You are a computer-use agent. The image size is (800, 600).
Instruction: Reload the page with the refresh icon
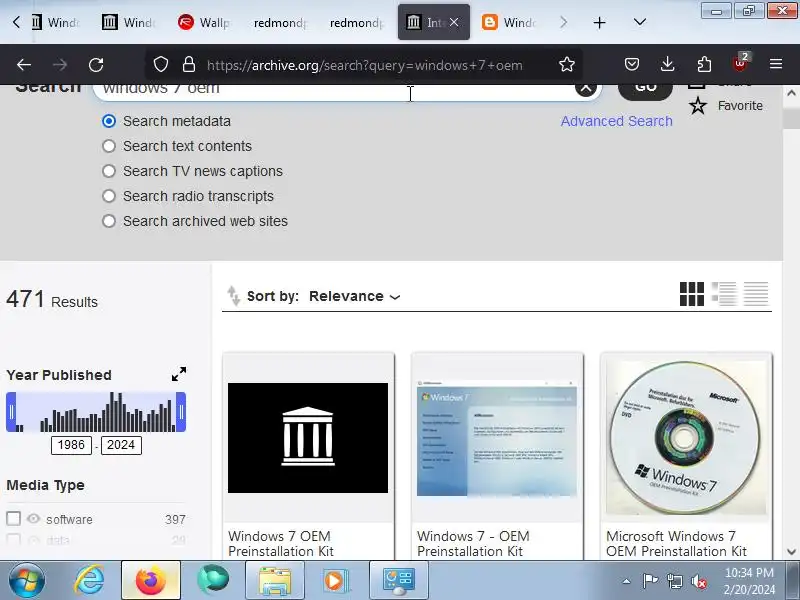96,65
